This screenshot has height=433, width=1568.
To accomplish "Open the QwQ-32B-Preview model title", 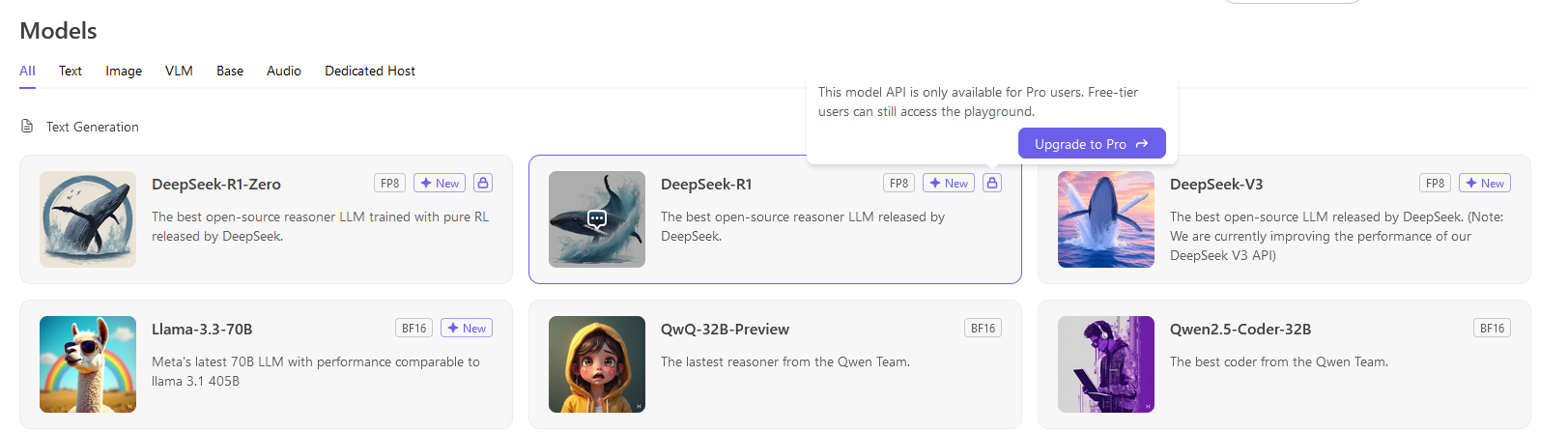I will (725, 329).
